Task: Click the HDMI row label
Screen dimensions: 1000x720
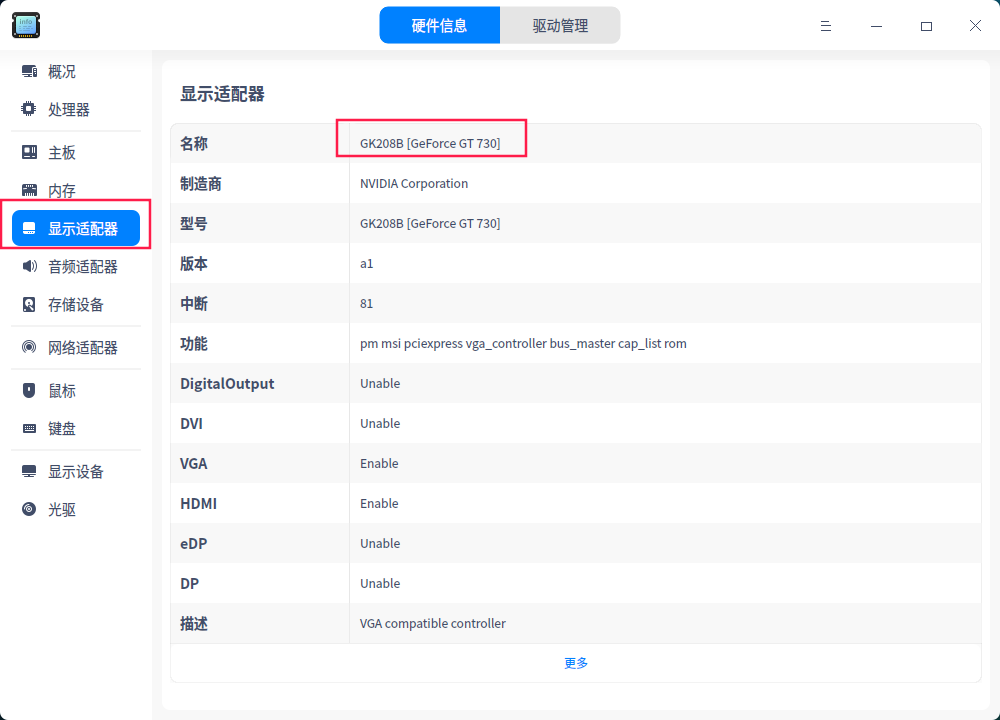Action: [198, 504]
